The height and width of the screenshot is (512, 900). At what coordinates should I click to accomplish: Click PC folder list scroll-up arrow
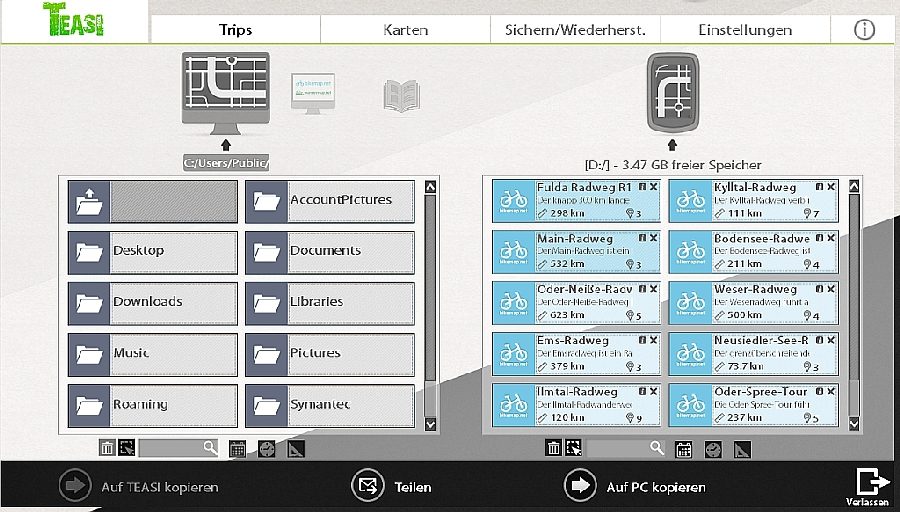430,187
